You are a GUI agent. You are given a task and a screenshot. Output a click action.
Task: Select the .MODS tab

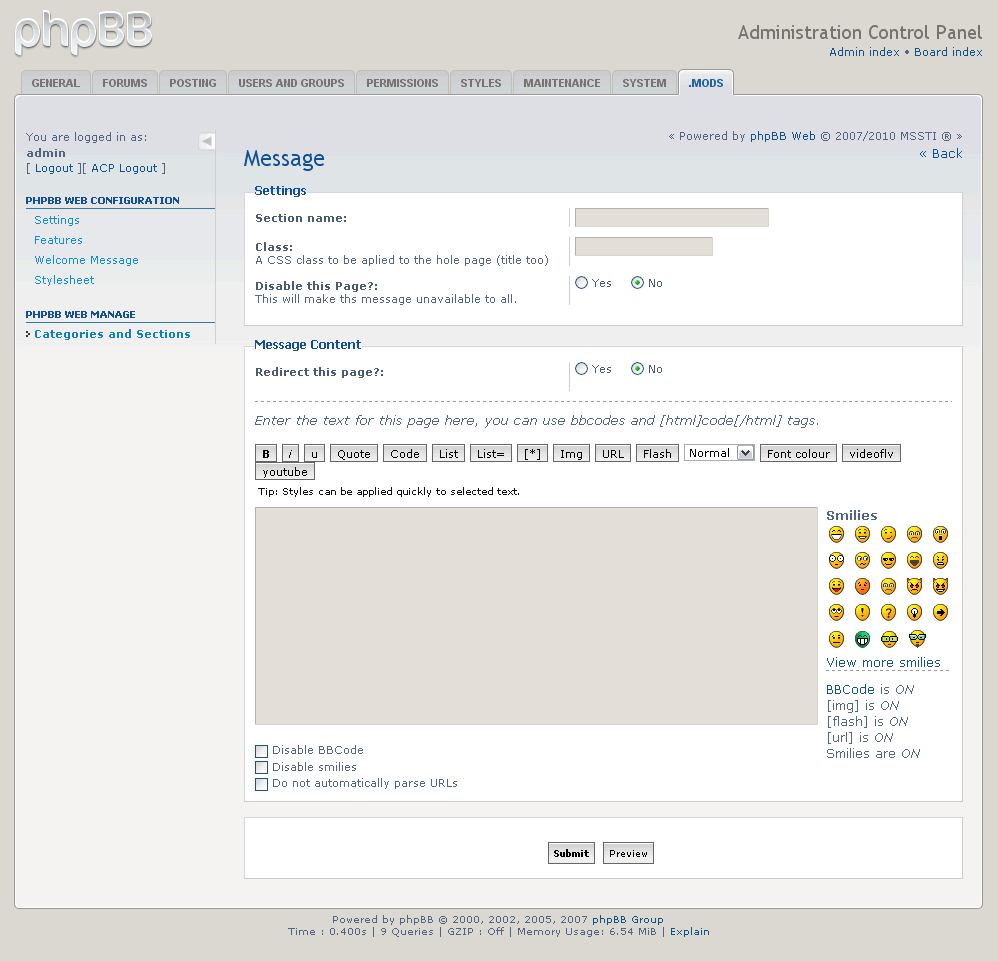point(706,83)
